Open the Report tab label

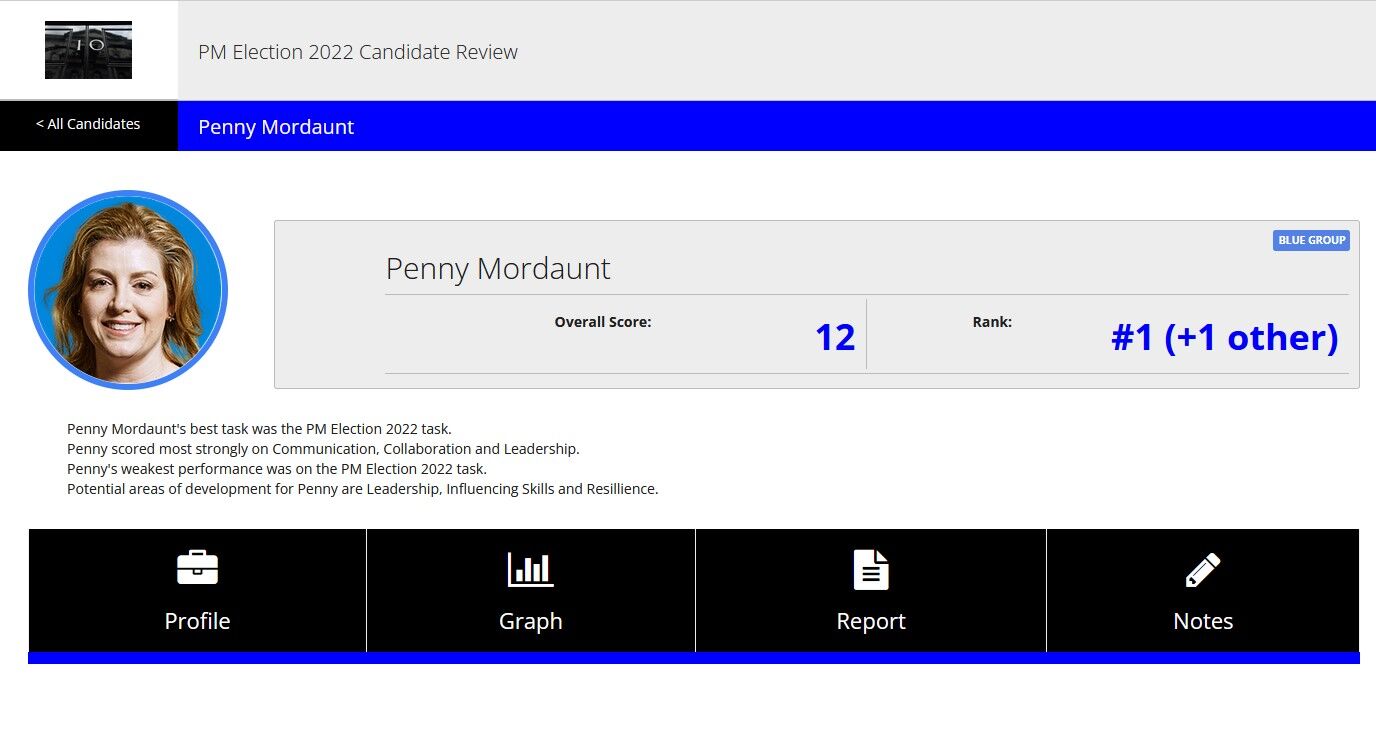point(871,621)
